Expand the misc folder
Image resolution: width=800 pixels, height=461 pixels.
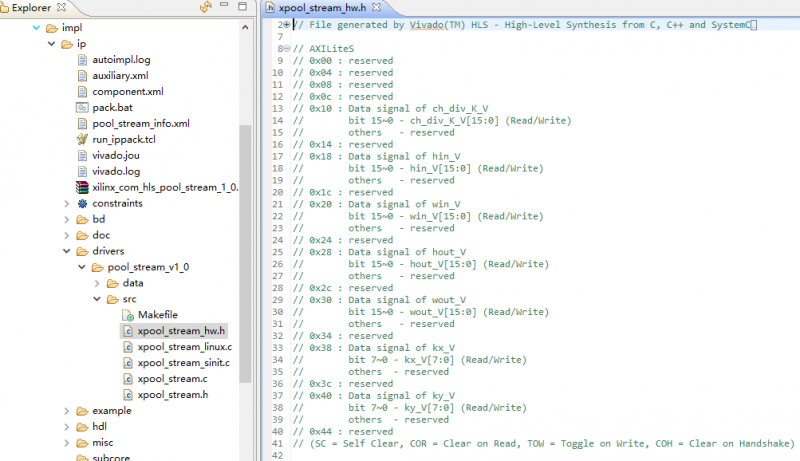coord(67,443)
